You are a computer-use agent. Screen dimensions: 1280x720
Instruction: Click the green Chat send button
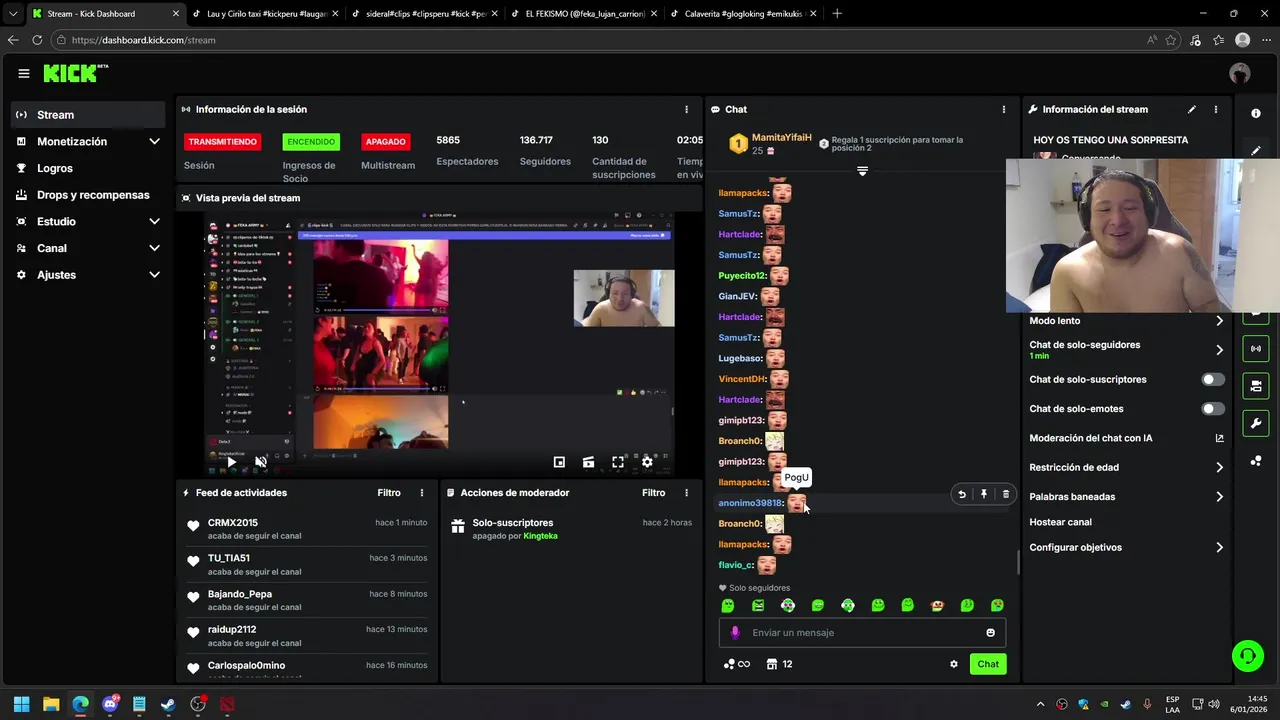[x=988, y=664]
